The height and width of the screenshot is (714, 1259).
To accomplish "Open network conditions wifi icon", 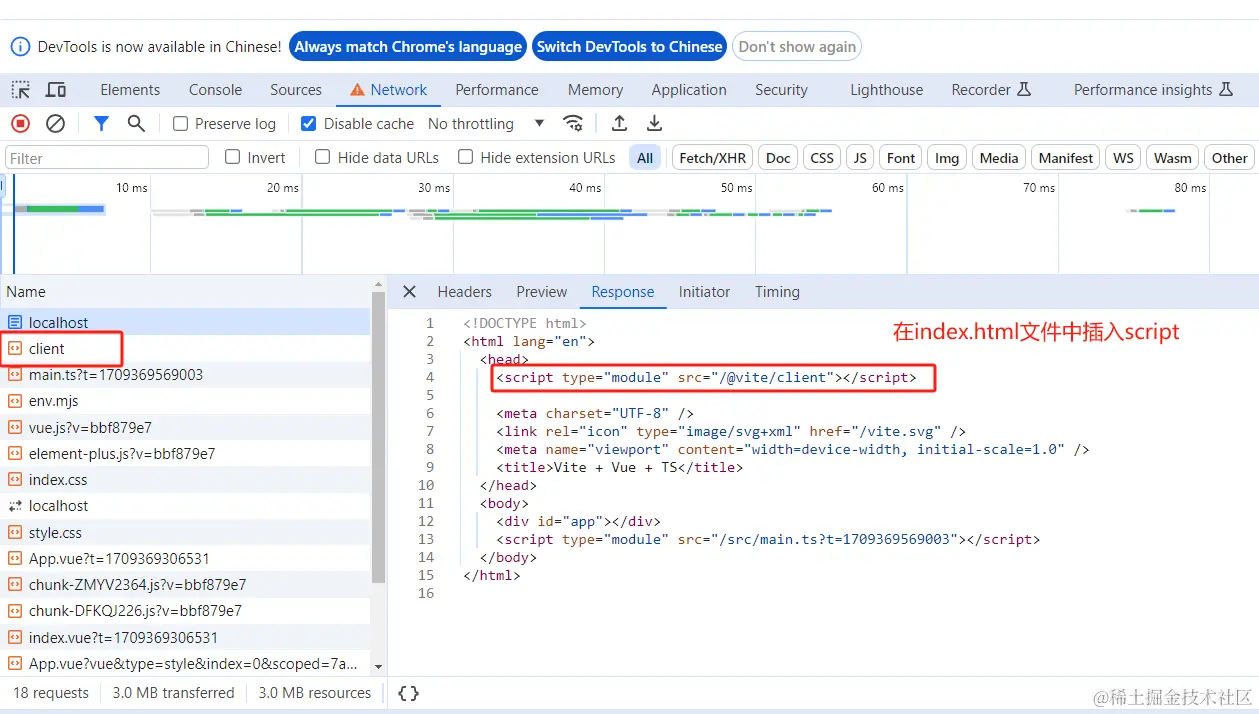I will click(x=573, y=124).
